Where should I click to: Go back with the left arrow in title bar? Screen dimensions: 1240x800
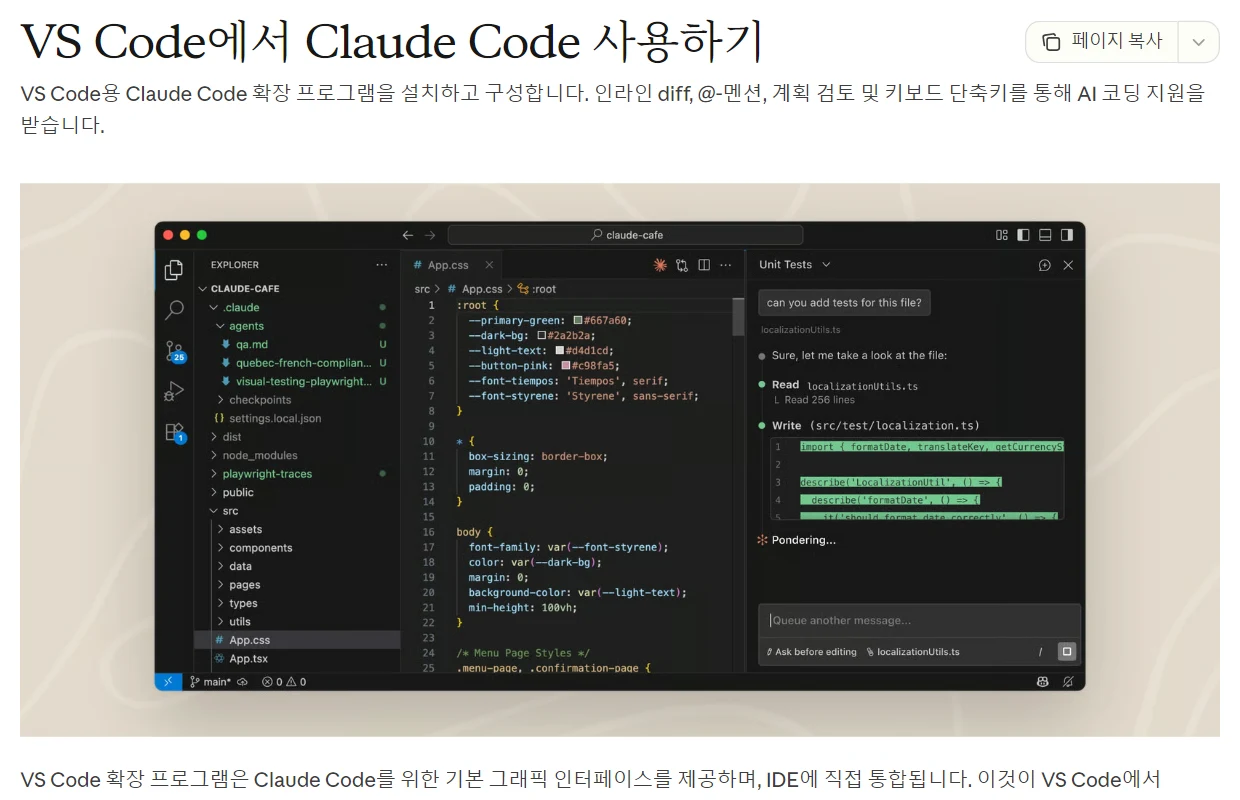pyautogui.click(x=408, y=235)
